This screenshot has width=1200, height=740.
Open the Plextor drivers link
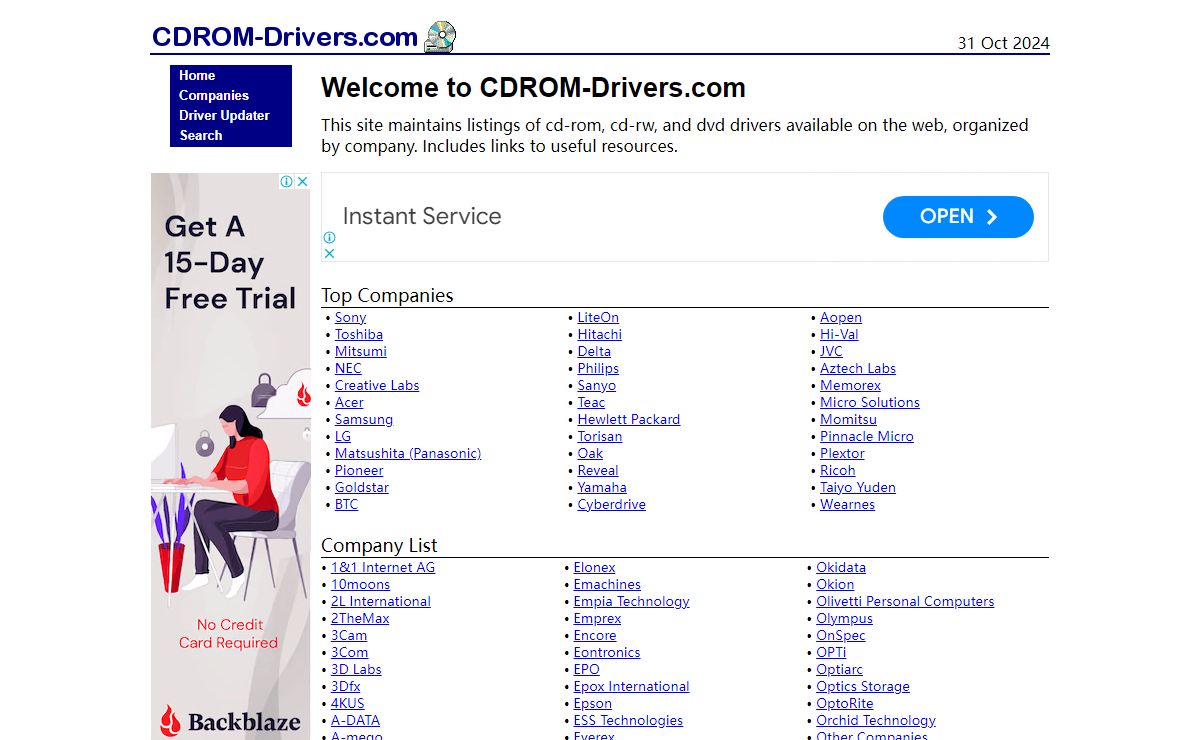click(842, 453)
